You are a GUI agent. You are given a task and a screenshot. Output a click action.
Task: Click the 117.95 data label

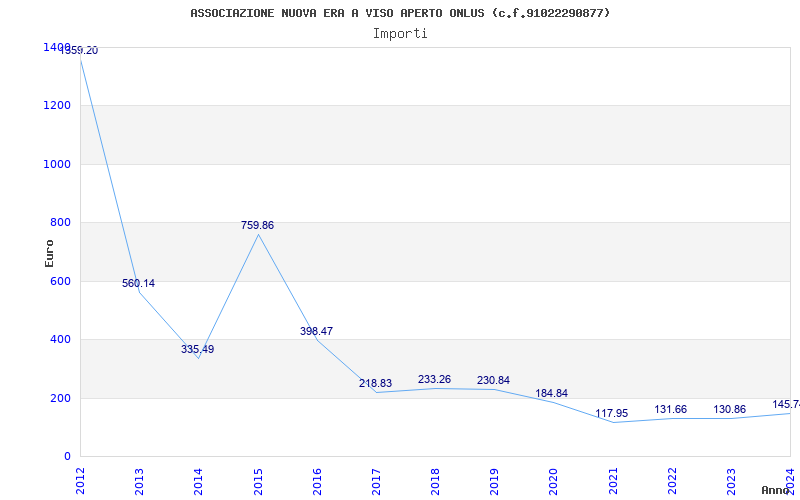point(612,413)
